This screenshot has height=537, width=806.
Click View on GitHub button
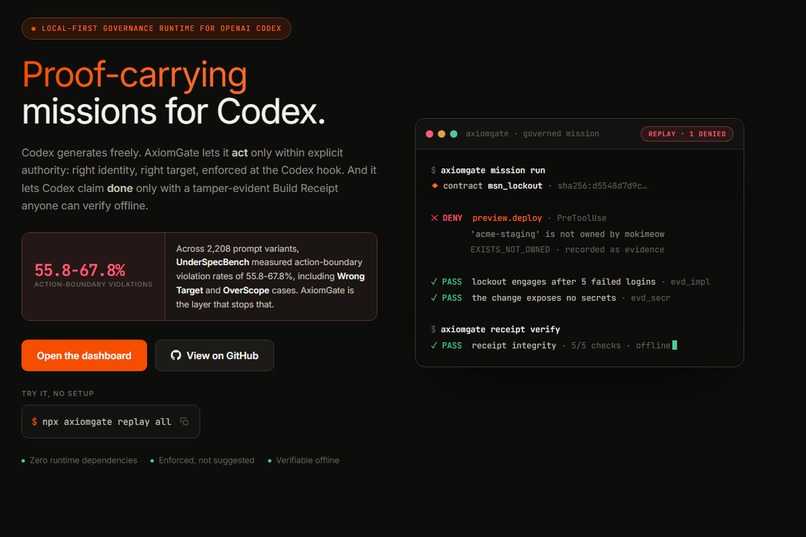click(214, 355)
